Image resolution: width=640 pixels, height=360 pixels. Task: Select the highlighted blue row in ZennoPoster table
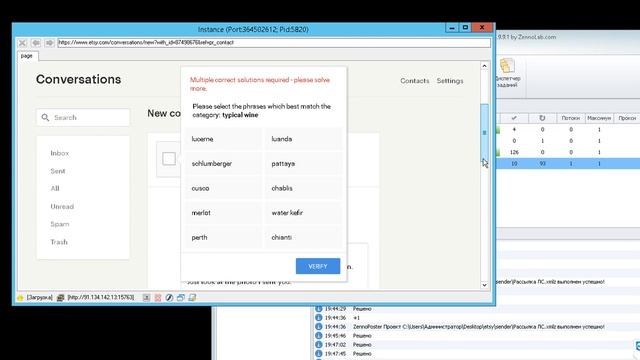568,163
